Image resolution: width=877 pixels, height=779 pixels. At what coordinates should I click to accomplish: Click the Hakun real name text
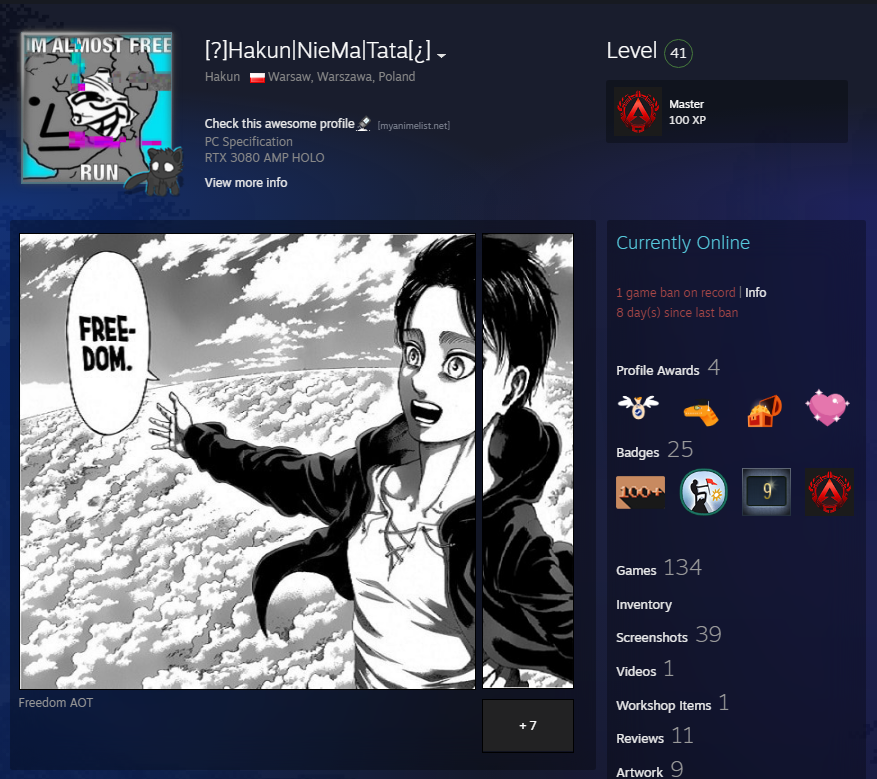click(x=222, y=77)
